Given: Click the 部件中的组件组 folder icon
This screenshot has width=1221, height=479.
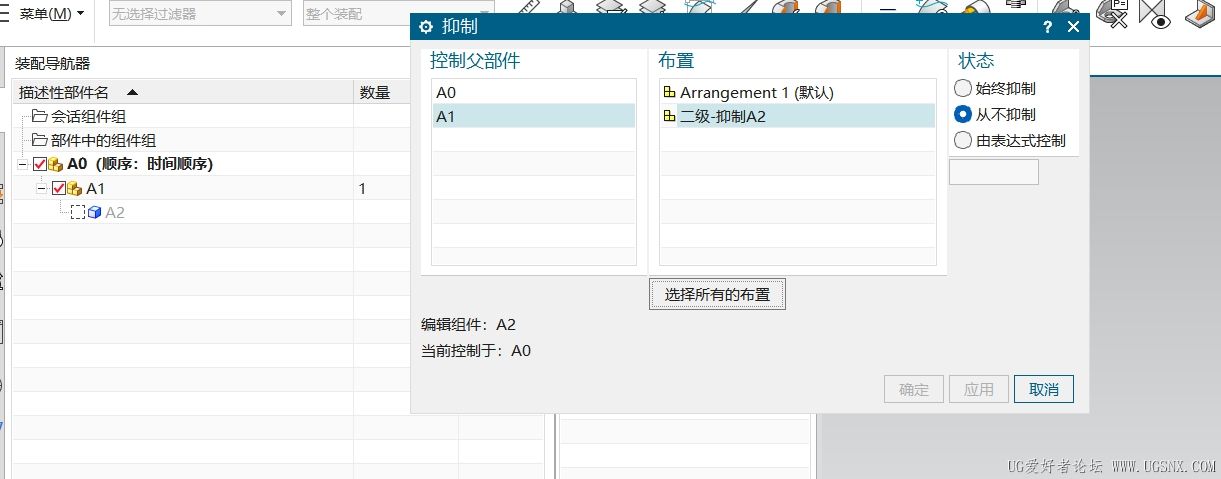Looking at the screenshot, I should [x=40, y=141].
